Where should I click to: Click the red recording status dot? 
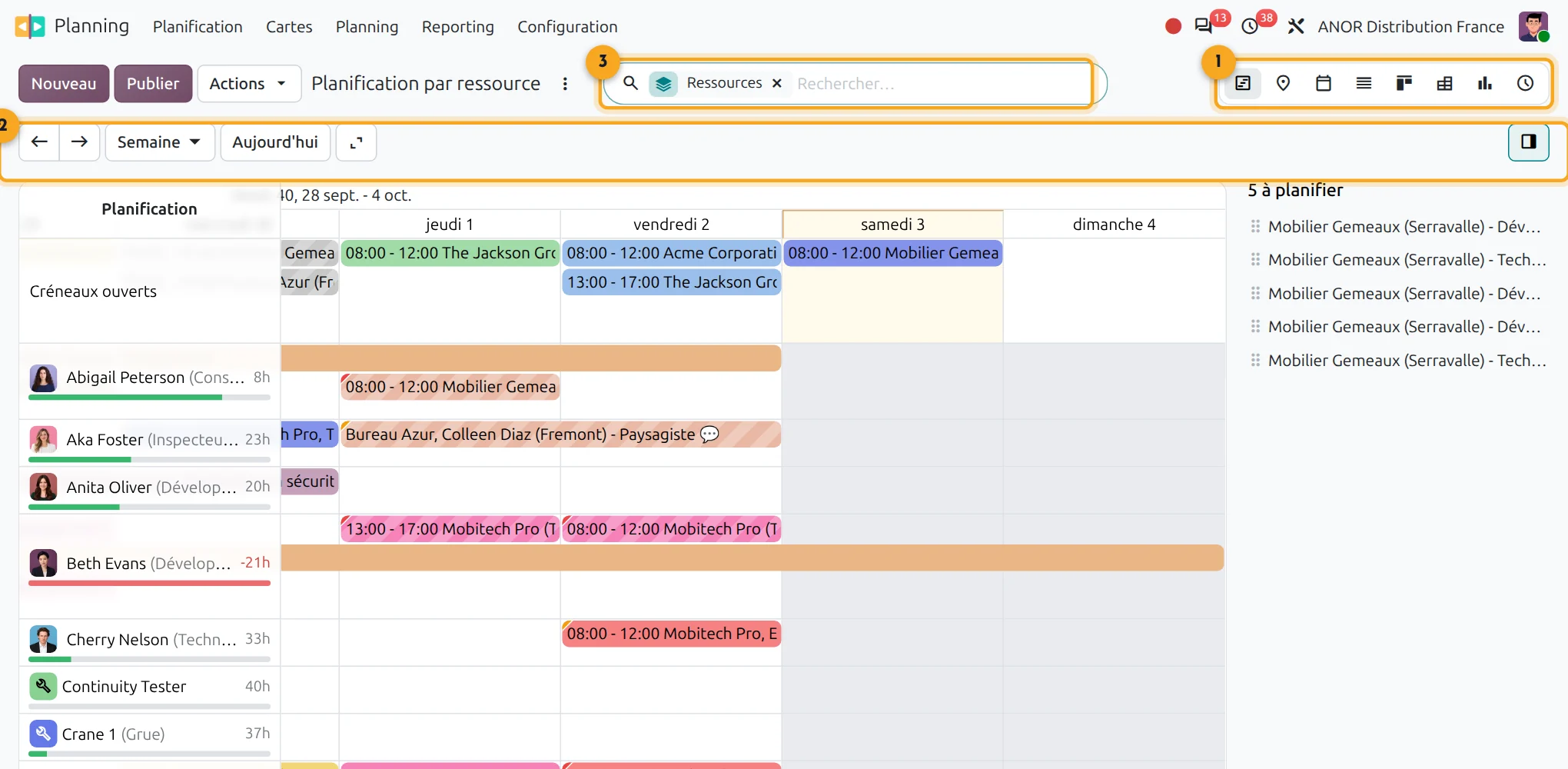click(1173, 26)
